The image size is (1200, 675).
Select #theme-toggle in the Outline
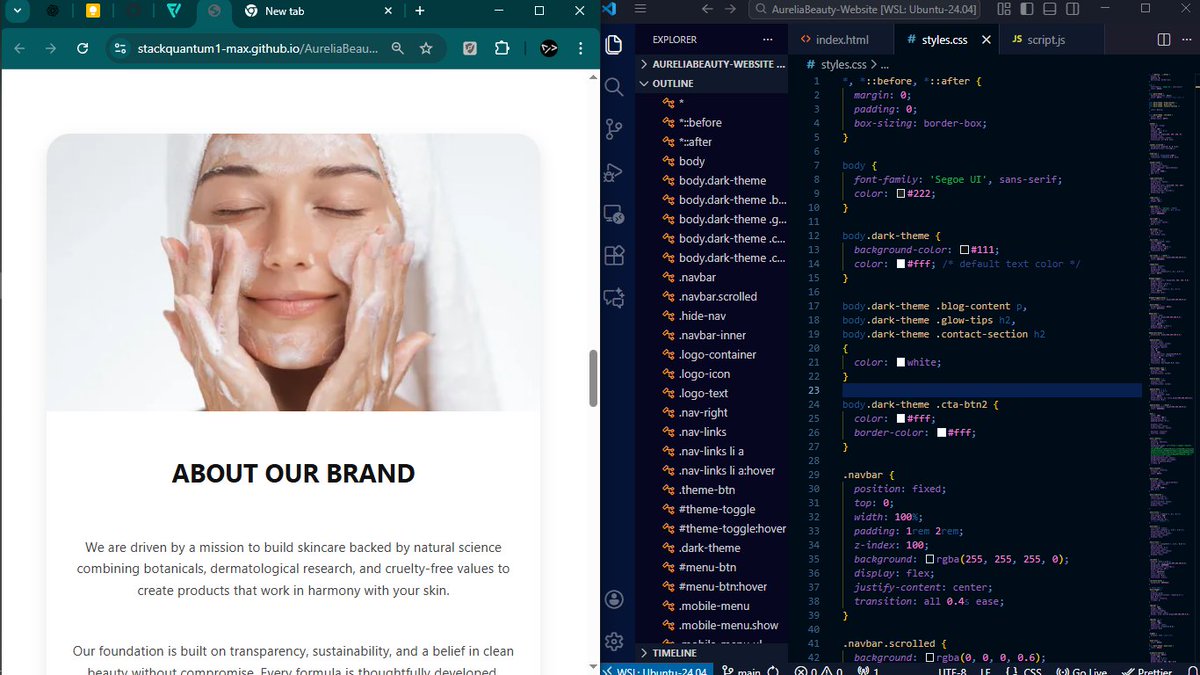tap(717, 509)
